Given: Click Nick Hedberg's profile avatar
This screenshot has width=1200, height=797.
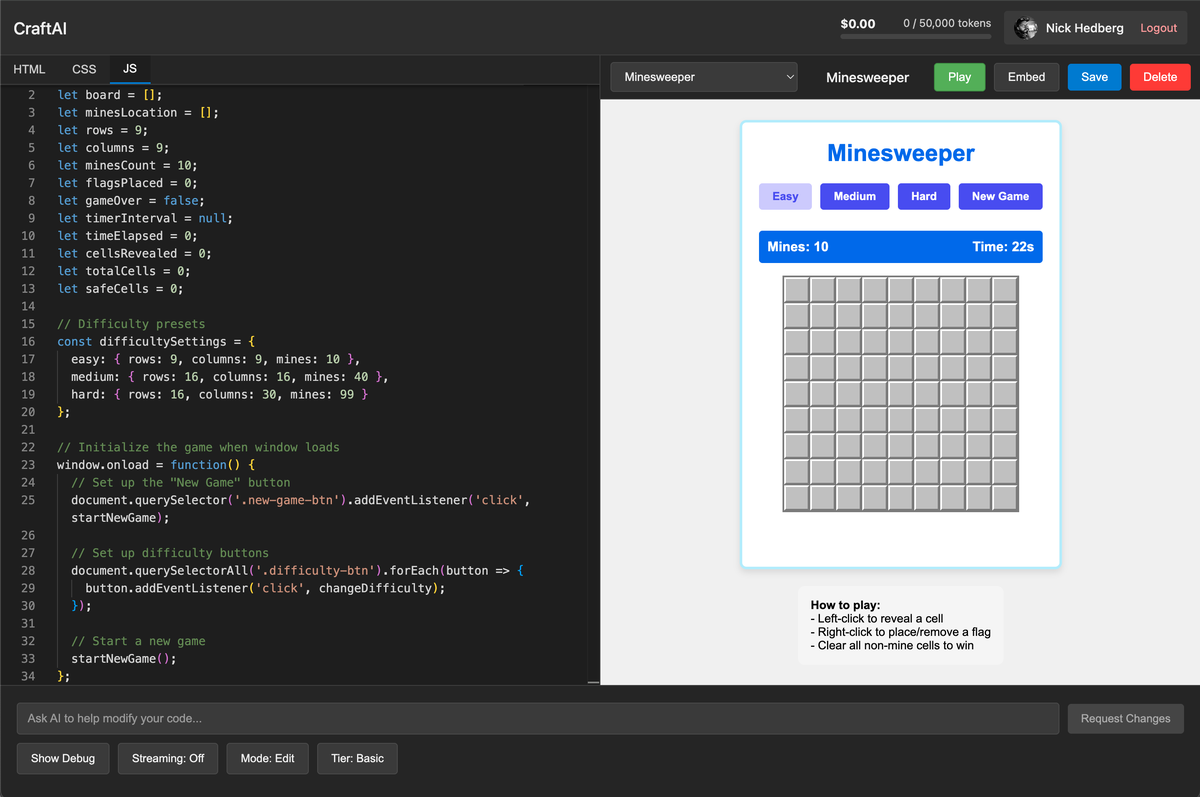Looking at the screenshot, I should click(x=1026, y=28).
